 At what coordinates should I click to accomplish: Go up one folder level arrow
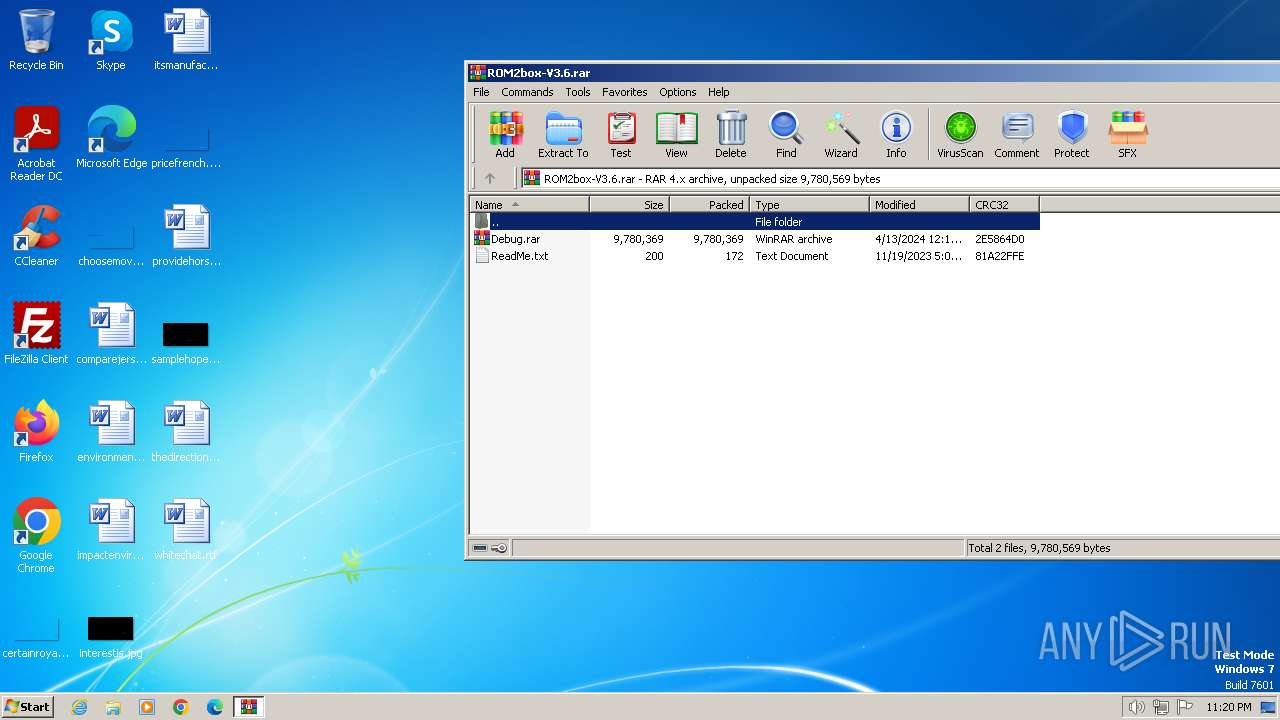tap(490, 179)
